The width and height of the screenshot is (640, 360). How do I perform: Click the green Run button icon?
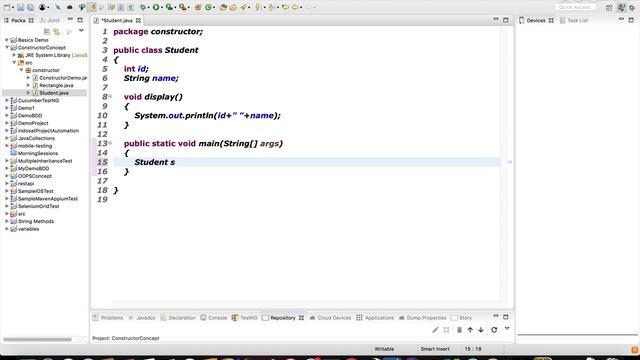(x=156, y=7)
